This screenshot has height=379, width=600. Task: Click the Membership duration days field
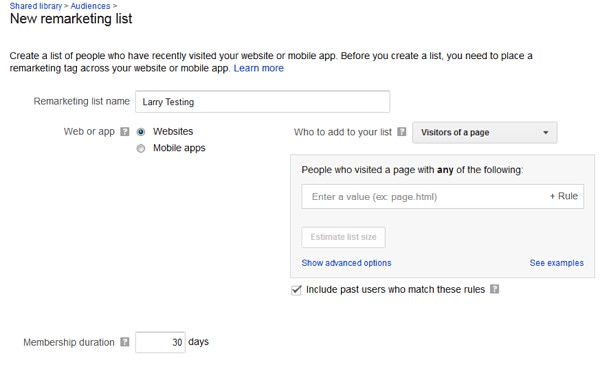[x=160, y=342]
